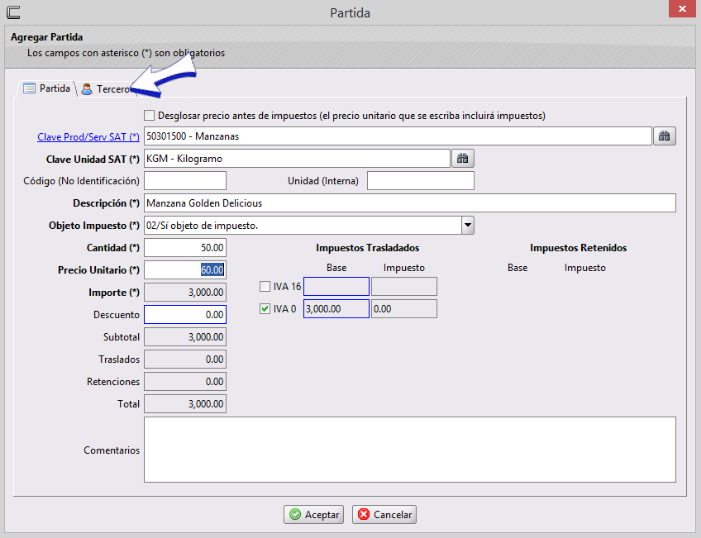This screenshot has height=538, width=701.
Task: Click the Cantidad field showing 50.00
Action: (x=185, y=248)
